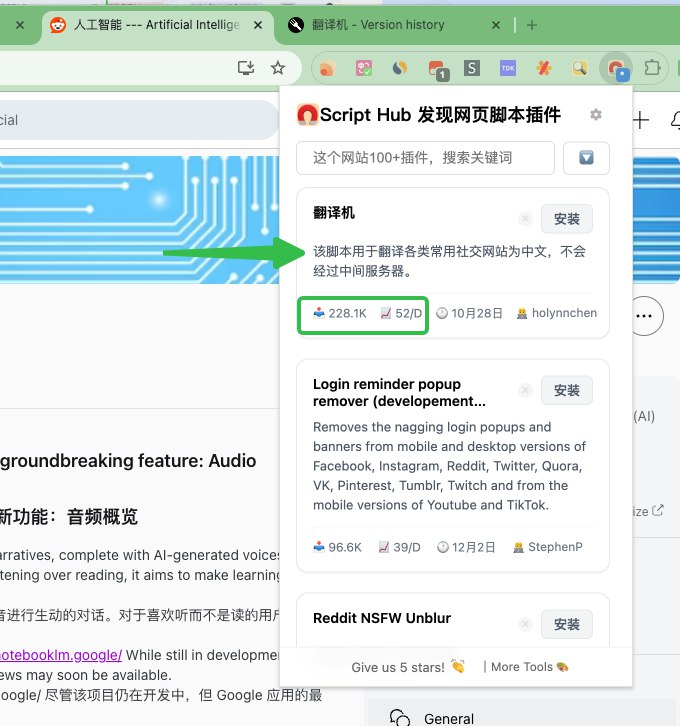This screenshot has width=680, height=726.
Task: Click the 96.6K downloads stat
Action: click(337, 547)
